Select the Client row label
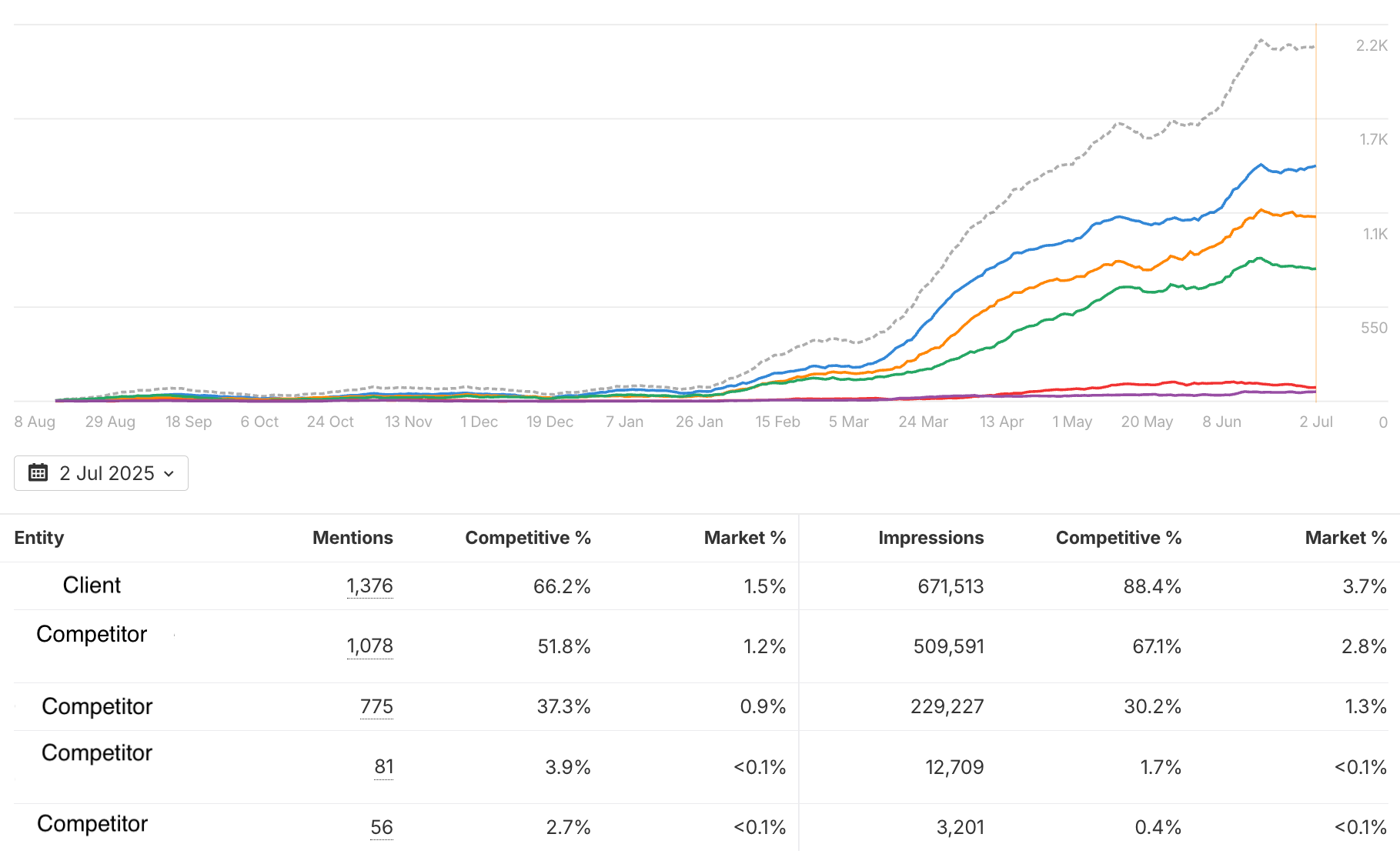1400x854 pixels. 92,585
